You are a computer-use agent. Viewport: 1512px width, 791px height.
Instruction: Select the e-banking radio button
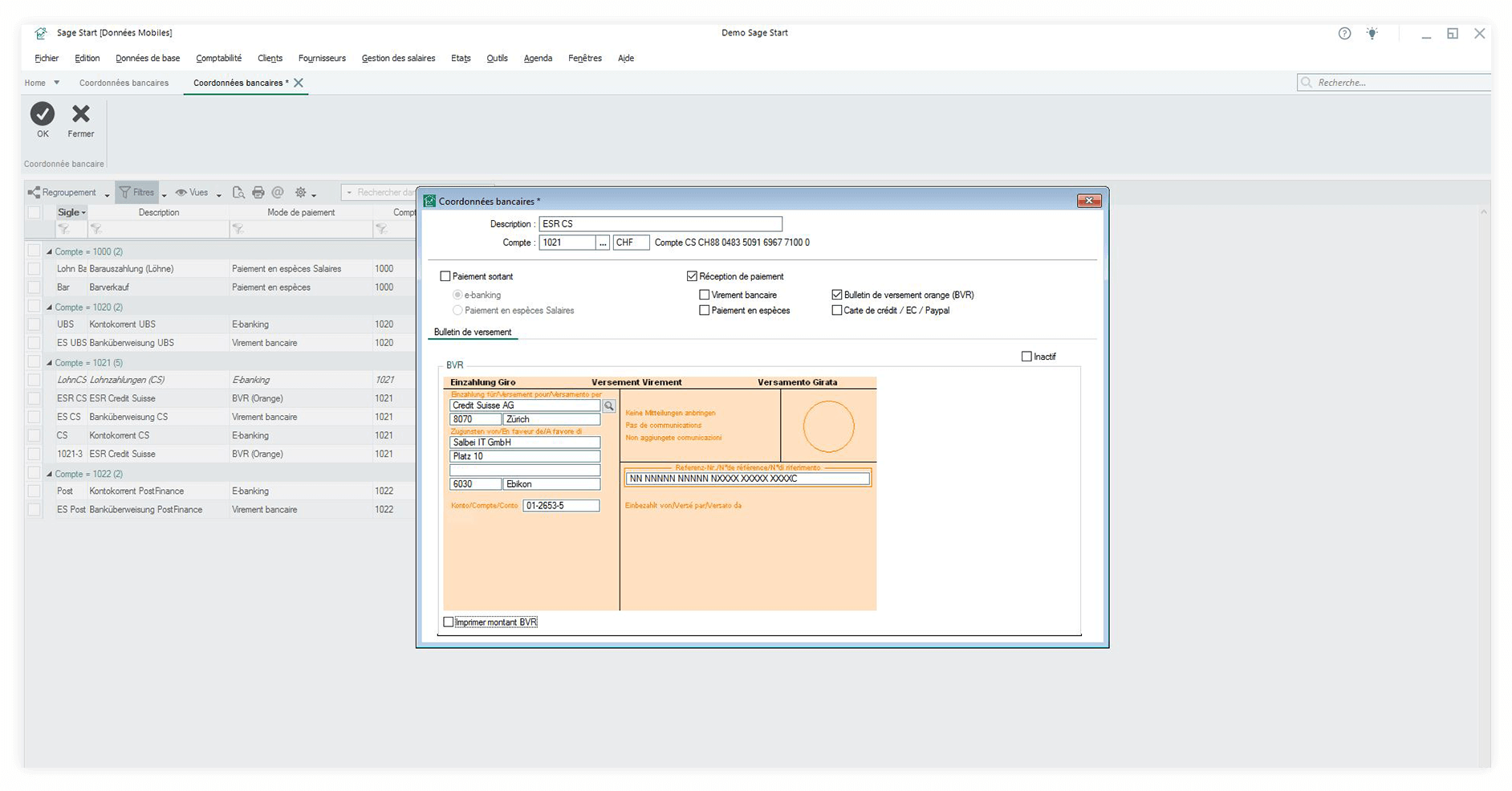457,295
